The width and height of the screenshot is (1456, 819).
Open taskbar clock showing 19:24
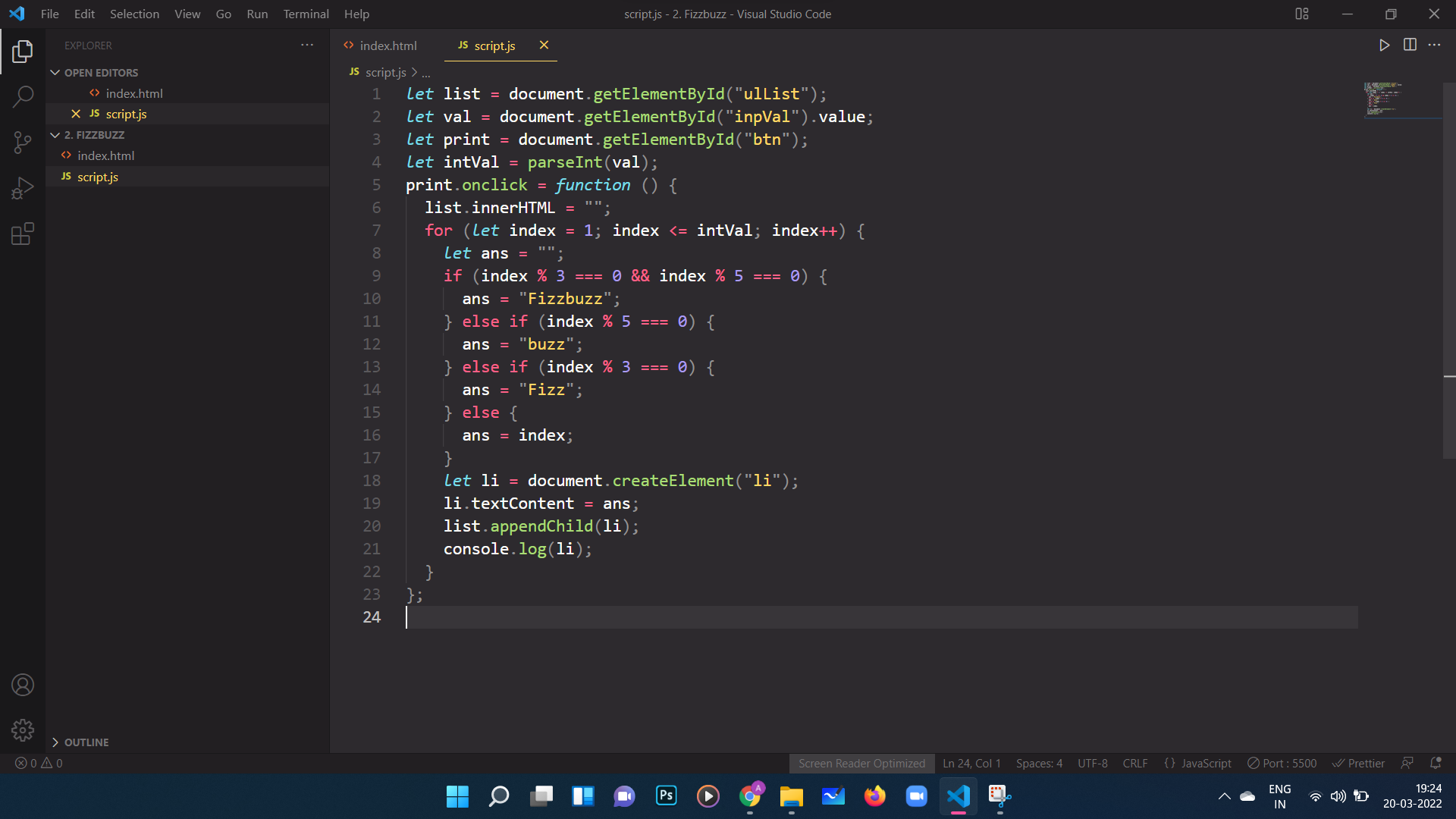(x=1412, y=796)
